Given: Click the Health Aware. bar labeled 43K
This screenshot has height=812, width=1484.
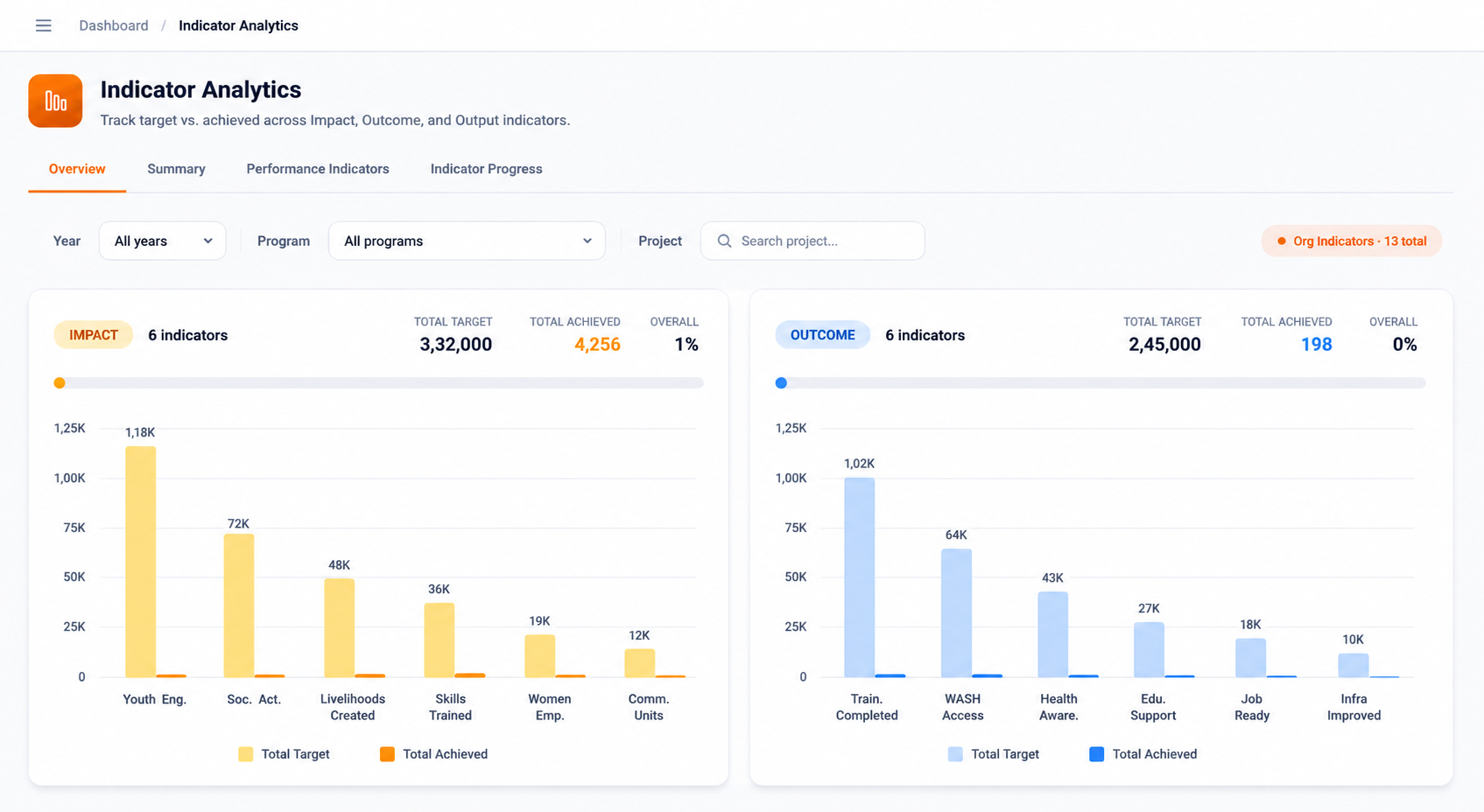Looking at the screenshot, I should tap(1053, 634).
